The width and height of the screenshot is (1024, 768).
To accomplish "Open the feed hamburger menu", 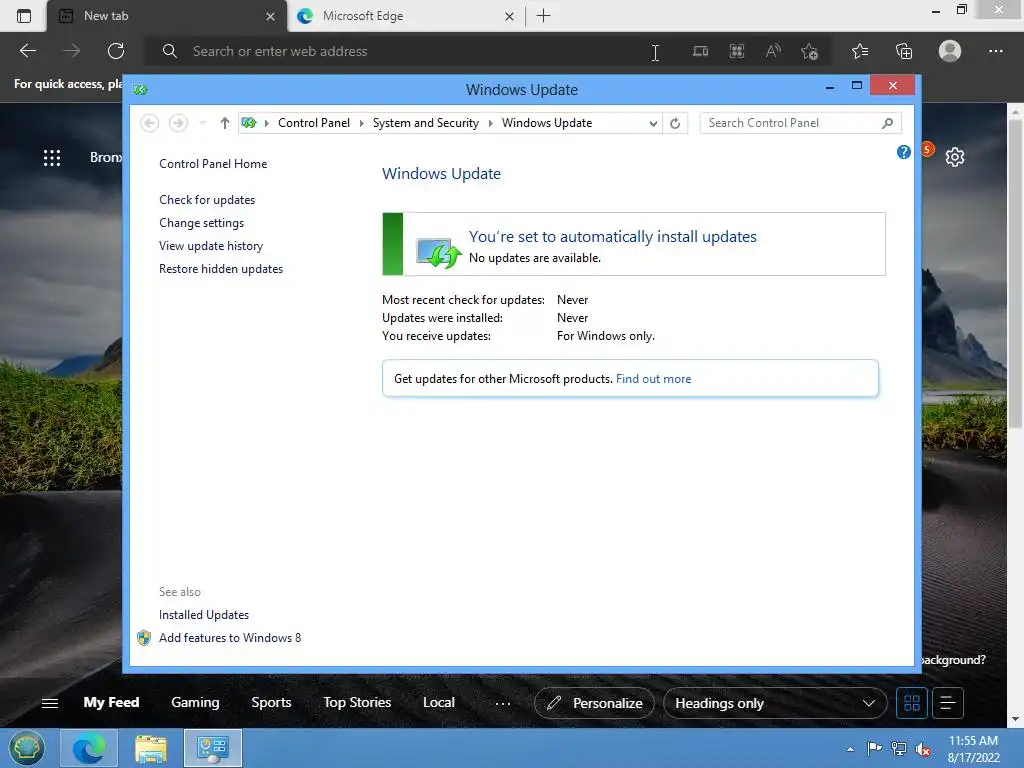I will click(x=50, y=703).
